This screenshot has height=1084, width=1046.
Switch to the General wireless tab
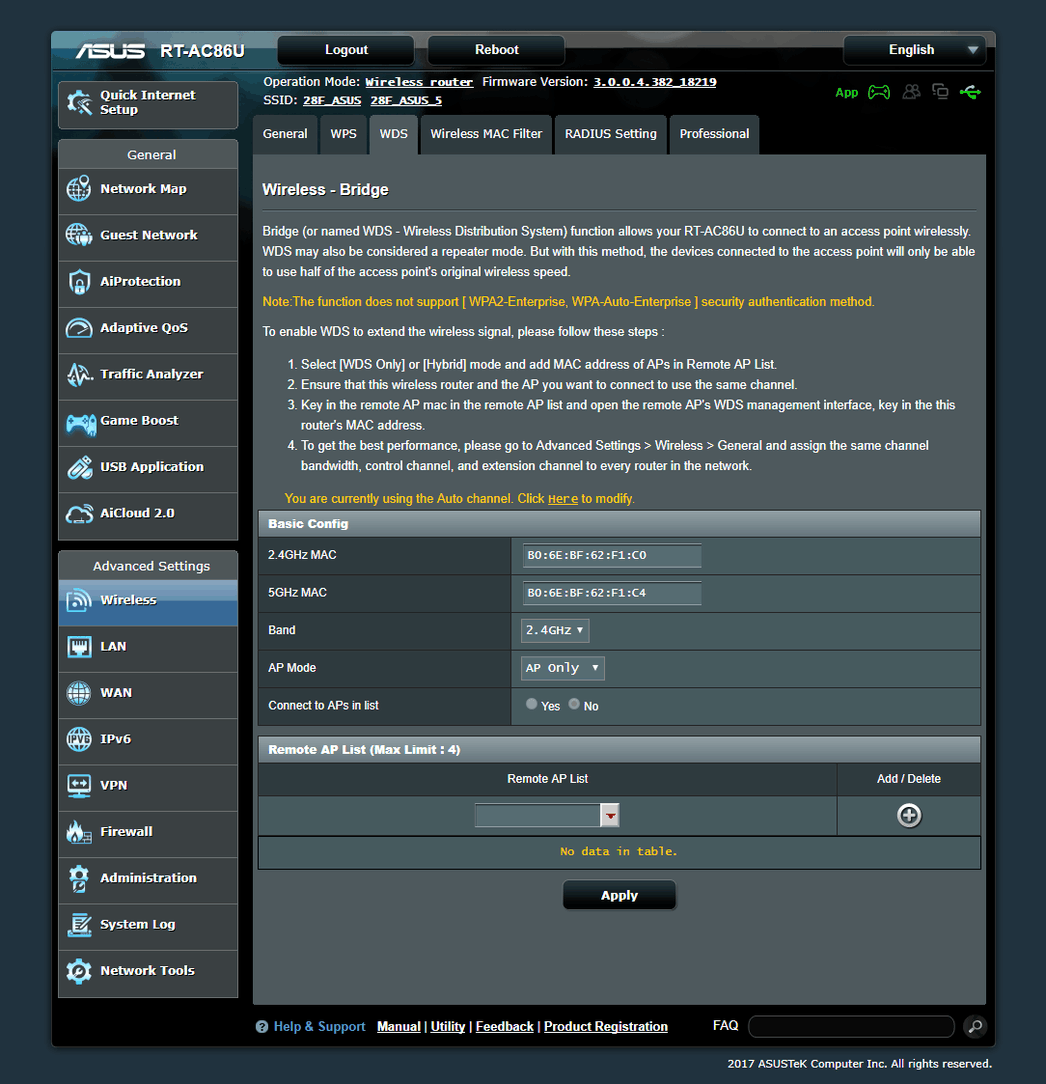point(285,134)
